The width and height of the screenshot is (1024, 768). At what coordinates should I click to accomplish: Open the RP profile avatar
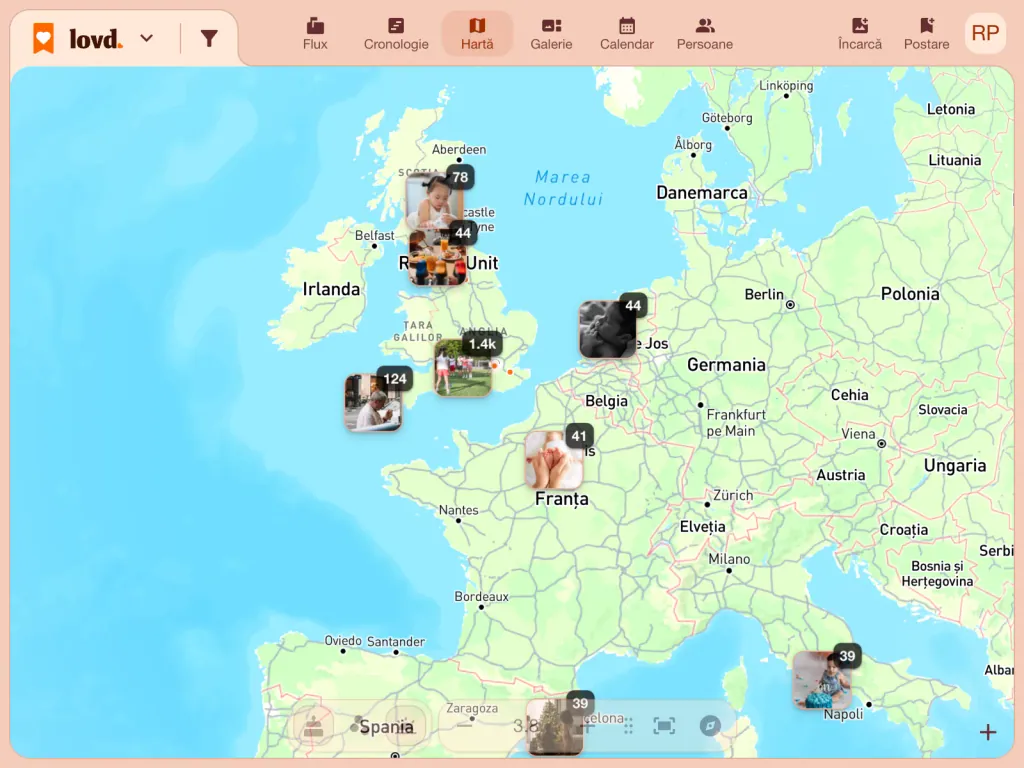985,33
